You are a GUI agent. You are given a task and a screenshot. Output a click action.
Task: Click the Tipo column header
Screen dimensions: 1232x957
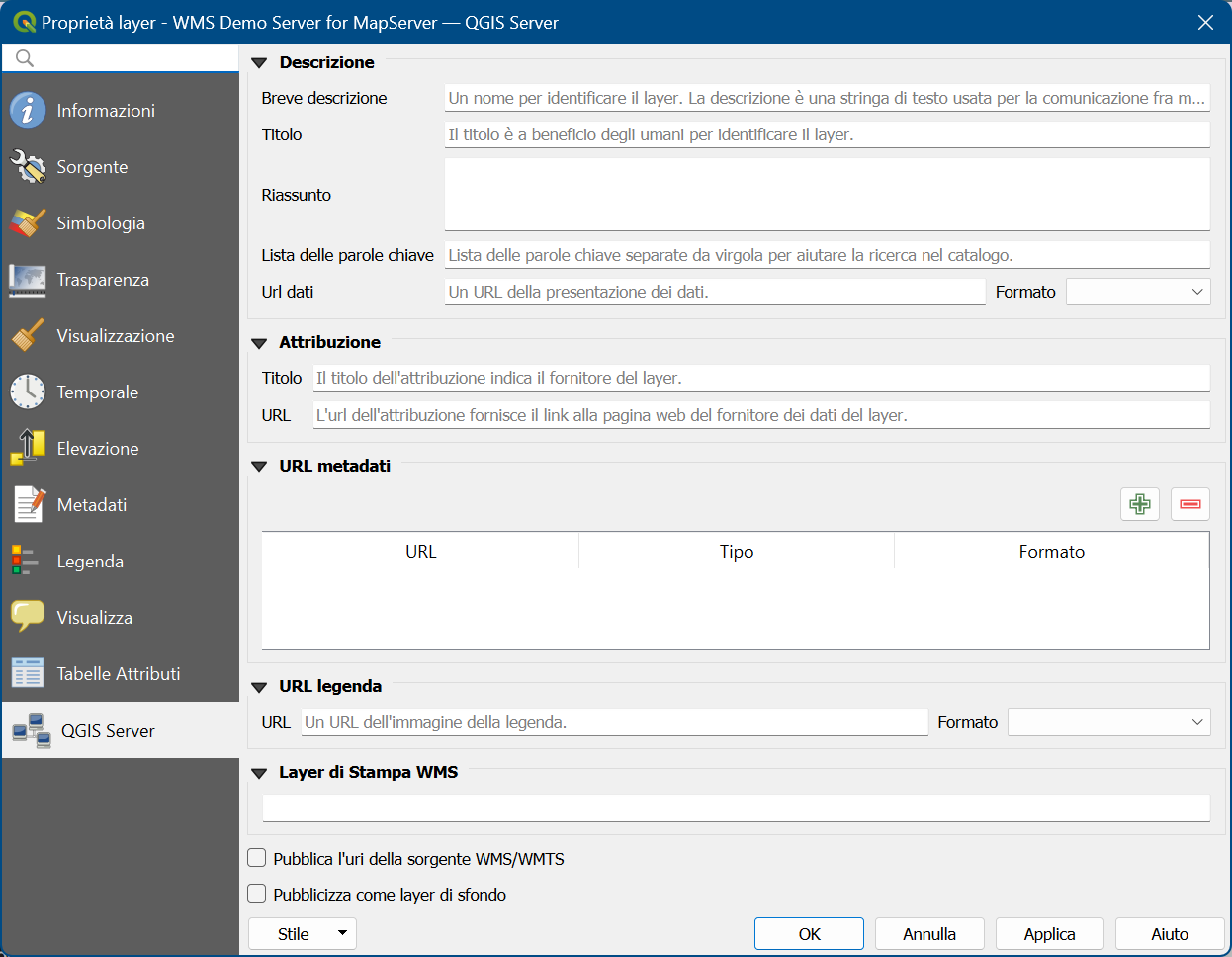click(x=737, y=552)
